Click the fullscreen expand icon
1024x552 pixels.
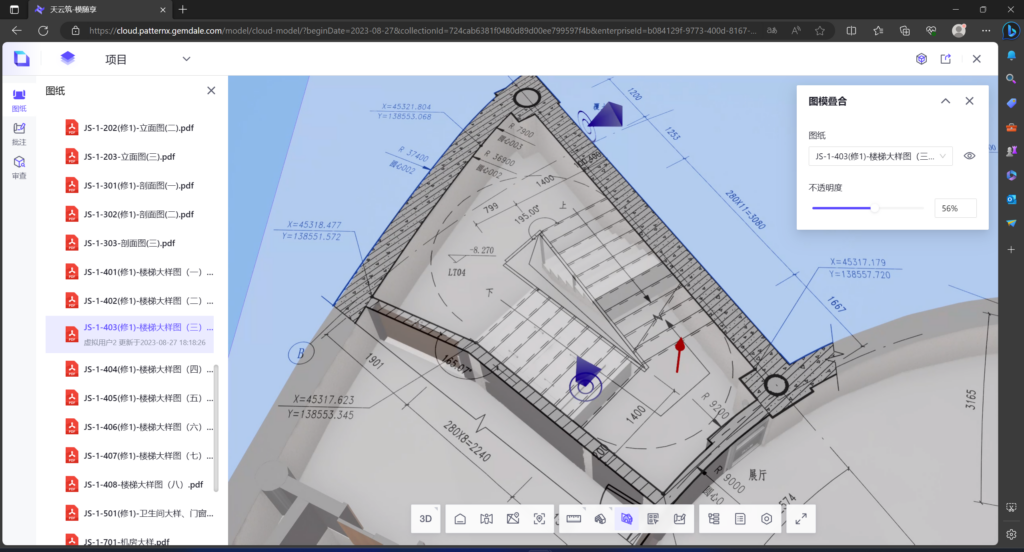[801, 519]
